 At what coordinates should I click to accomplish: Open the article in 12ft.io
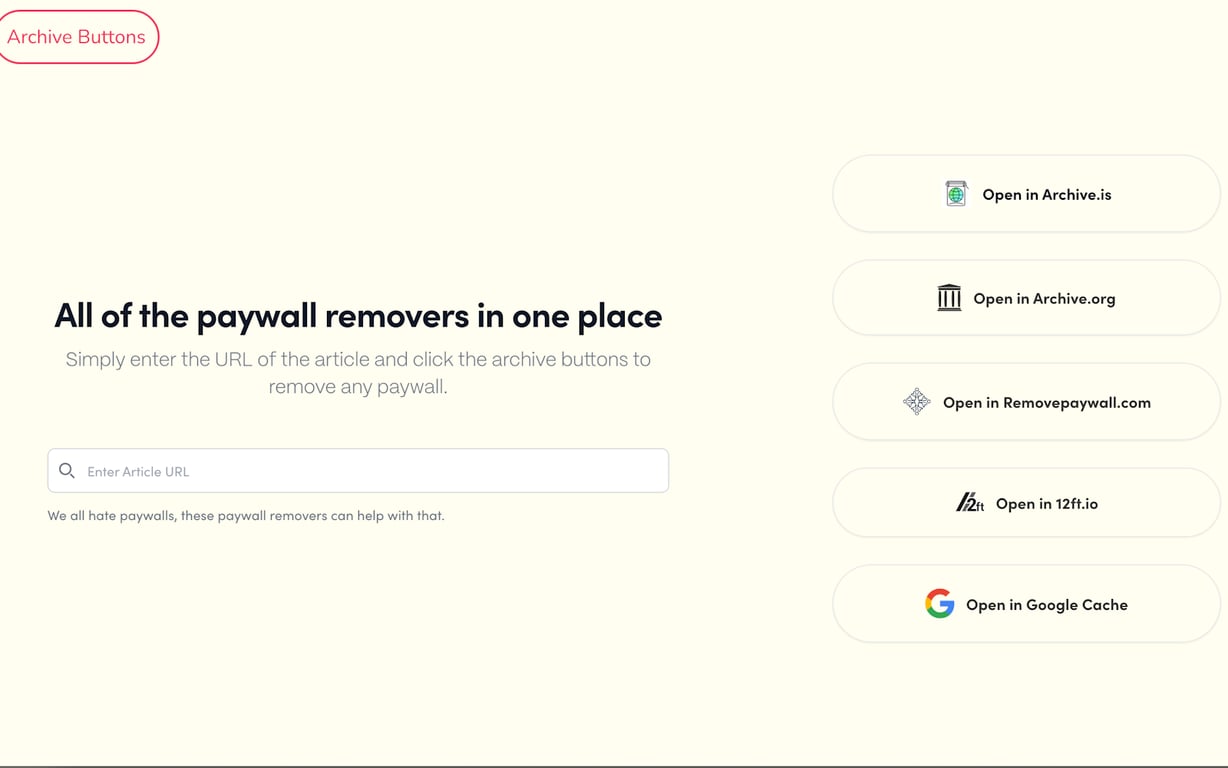(1025, 503)
